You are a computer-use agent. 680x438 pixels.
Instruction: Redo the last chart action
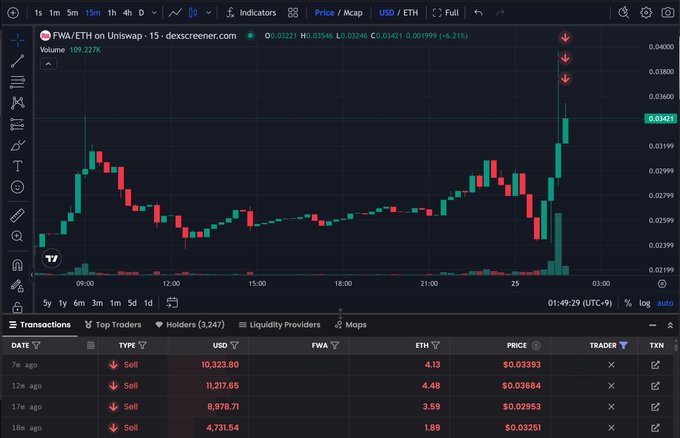pyautogui.click(x=500, y=13)
